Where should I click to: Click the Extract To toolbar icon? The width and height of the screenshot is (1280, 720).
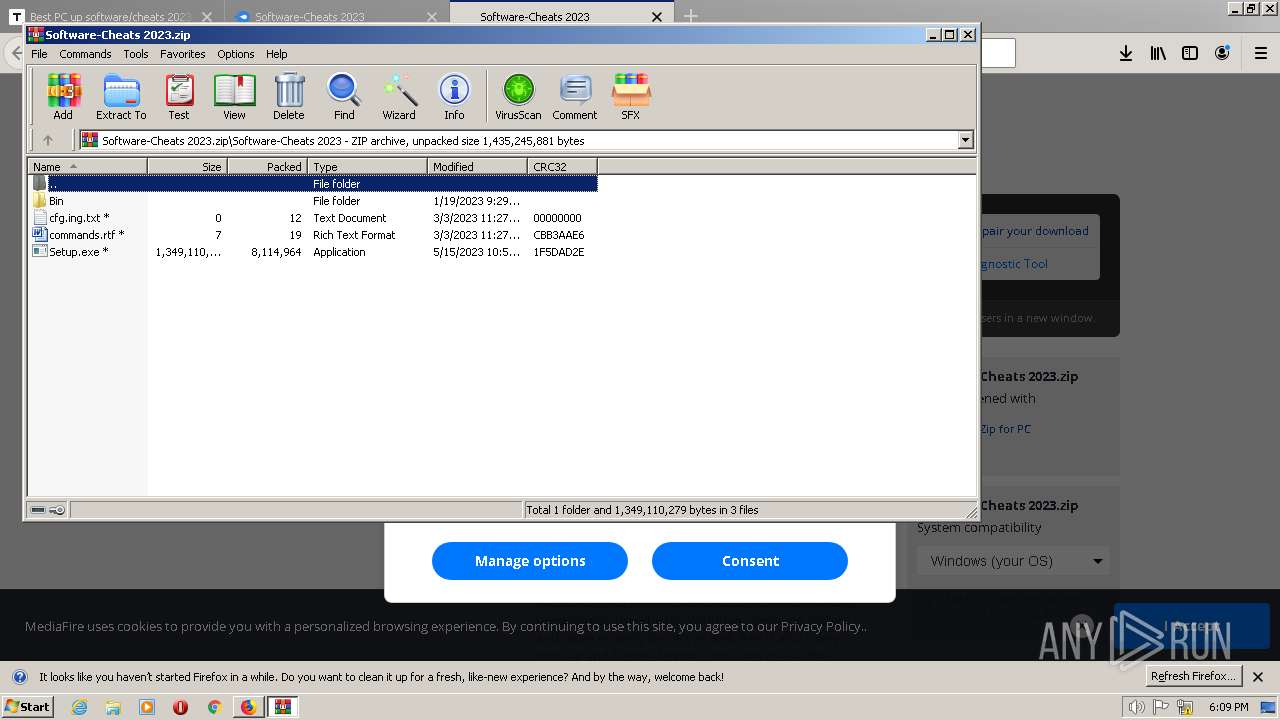[x=121, y=97]
